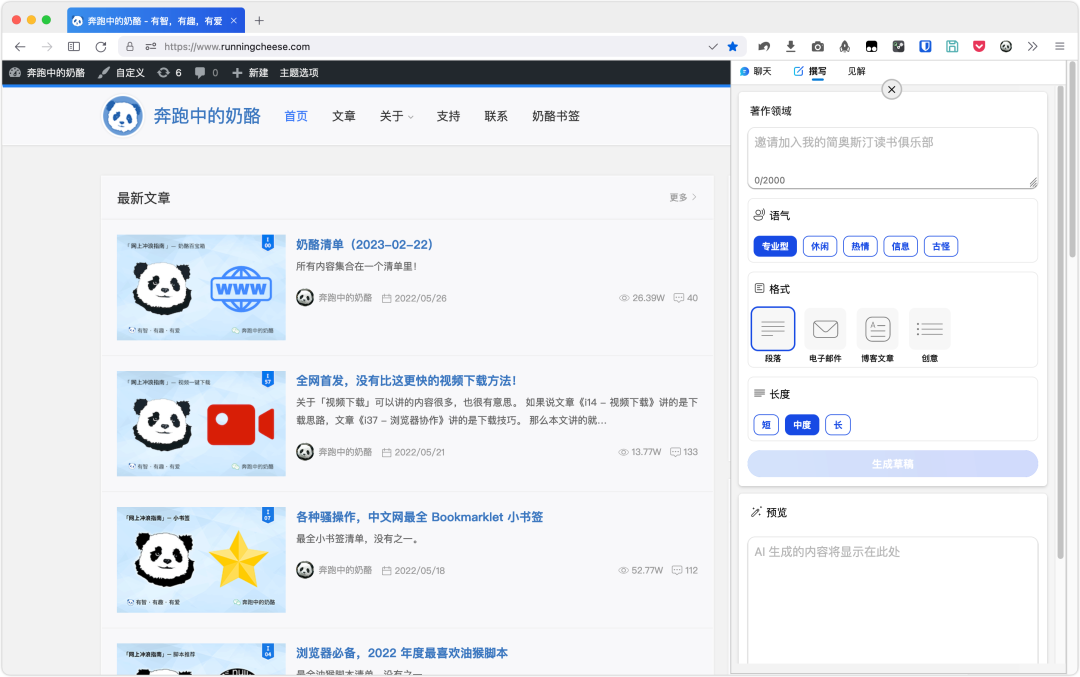
Task: Click the video download article thumbnail
Action: point(201,424)
